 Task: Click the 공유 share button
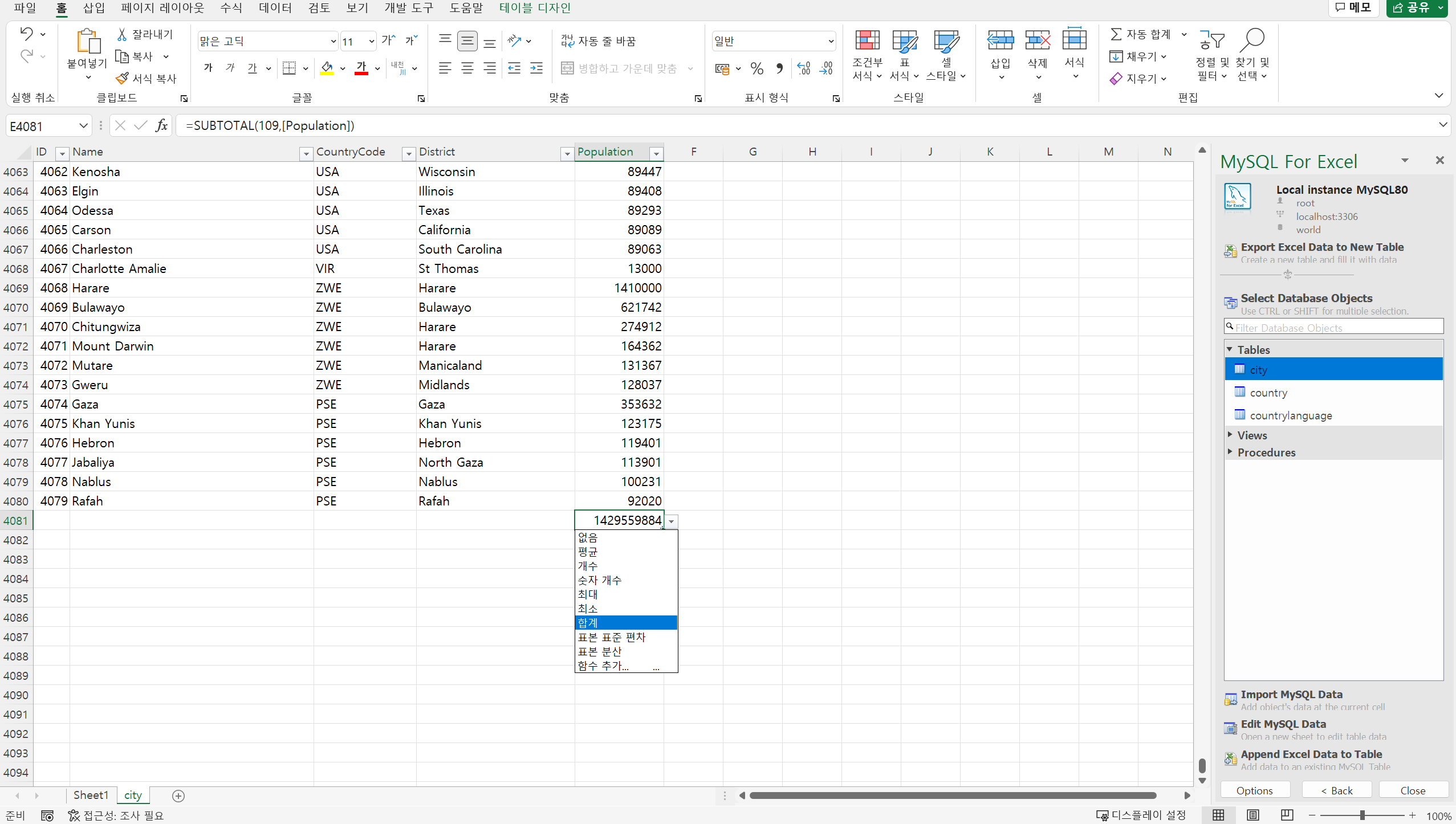(x=1417, y=8)
